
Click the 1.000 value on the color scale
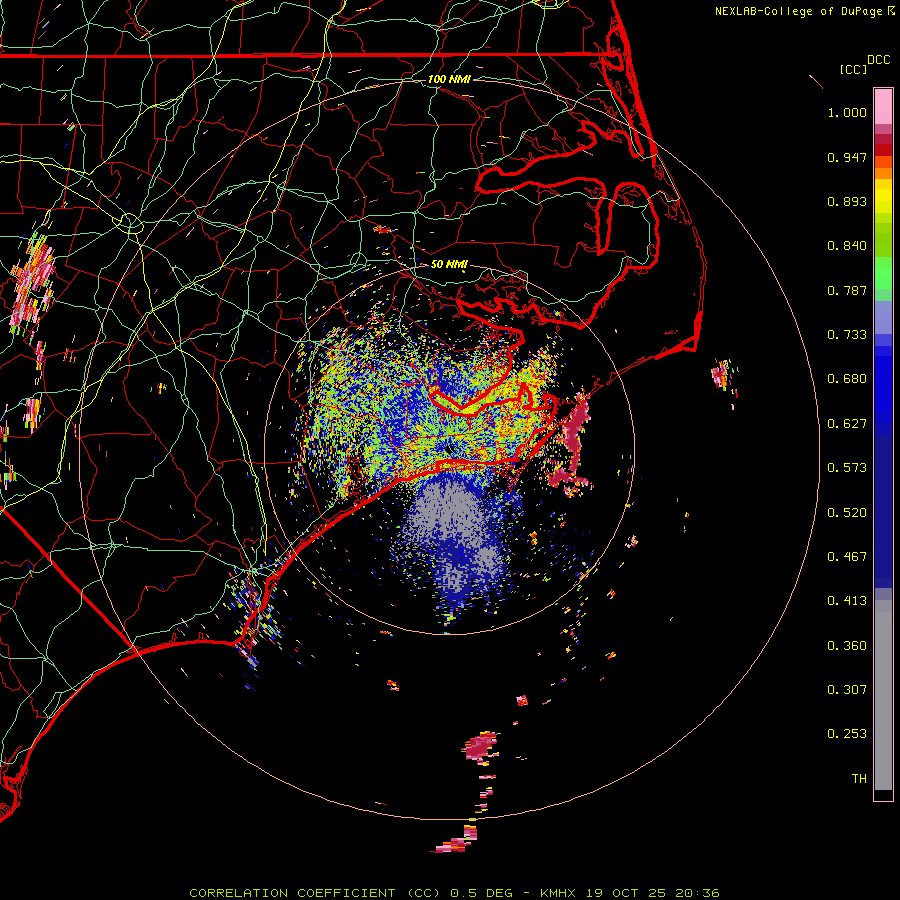[847, 112]
